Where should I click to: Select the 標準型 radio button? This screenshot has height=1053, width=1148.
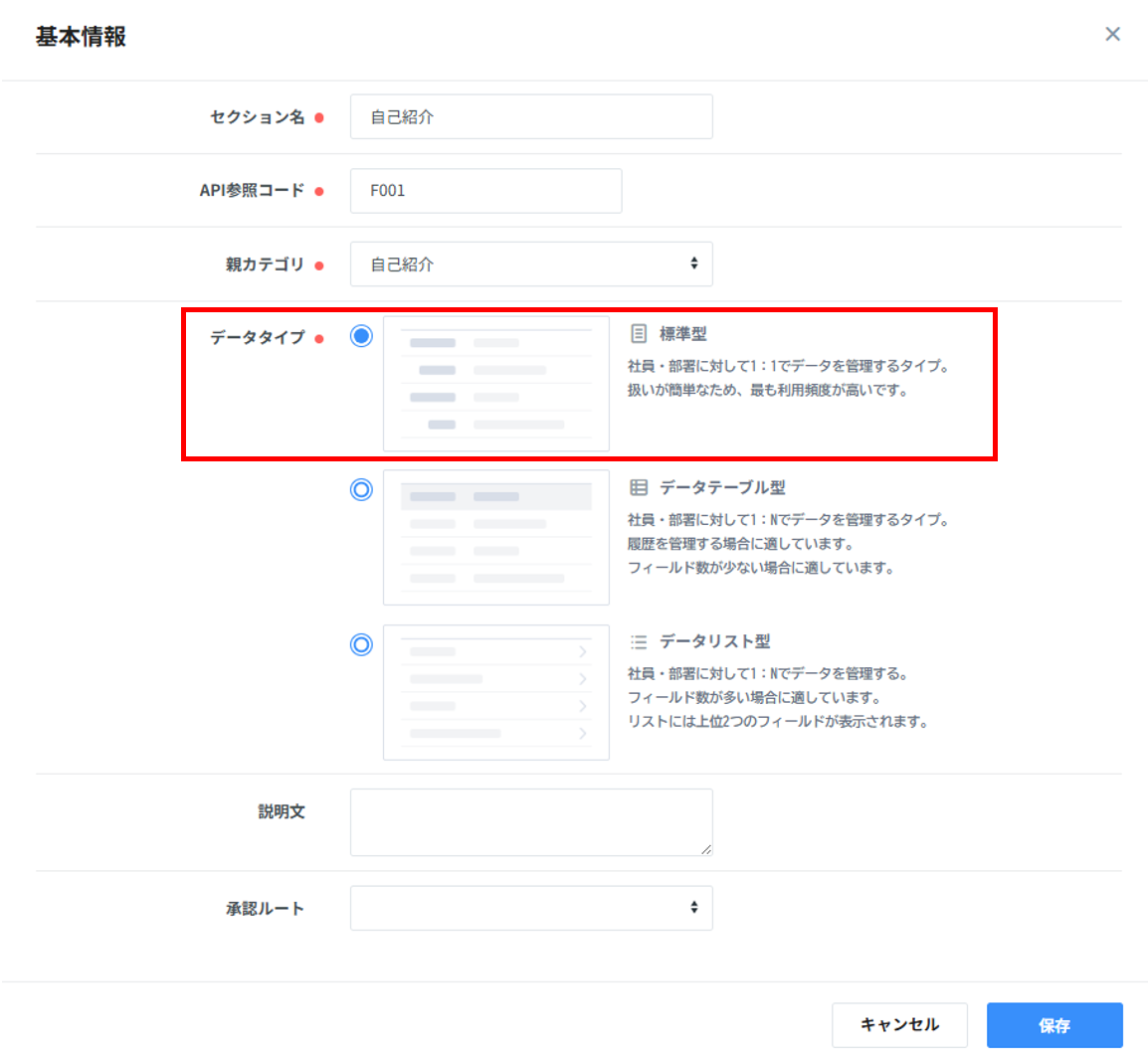(361, 336)
